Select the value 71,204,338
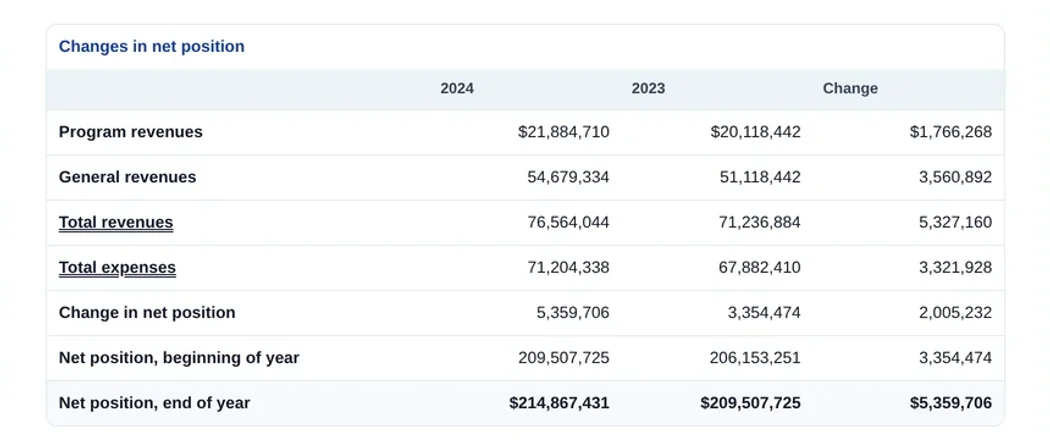Image resolution: width=1050 pixels, height=440 pixels. click(569, 268)
